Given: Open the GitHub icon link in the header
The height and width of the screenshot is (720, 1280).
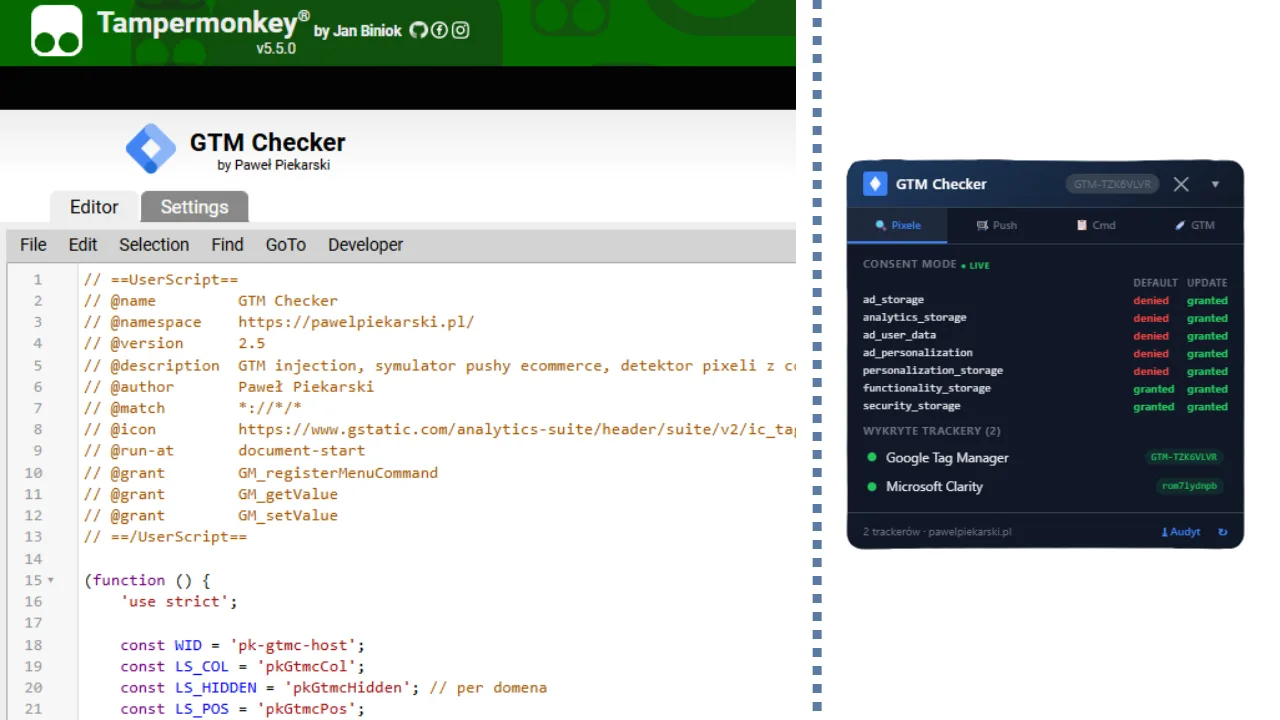Looking at the screenshot, I should point(419,30).
